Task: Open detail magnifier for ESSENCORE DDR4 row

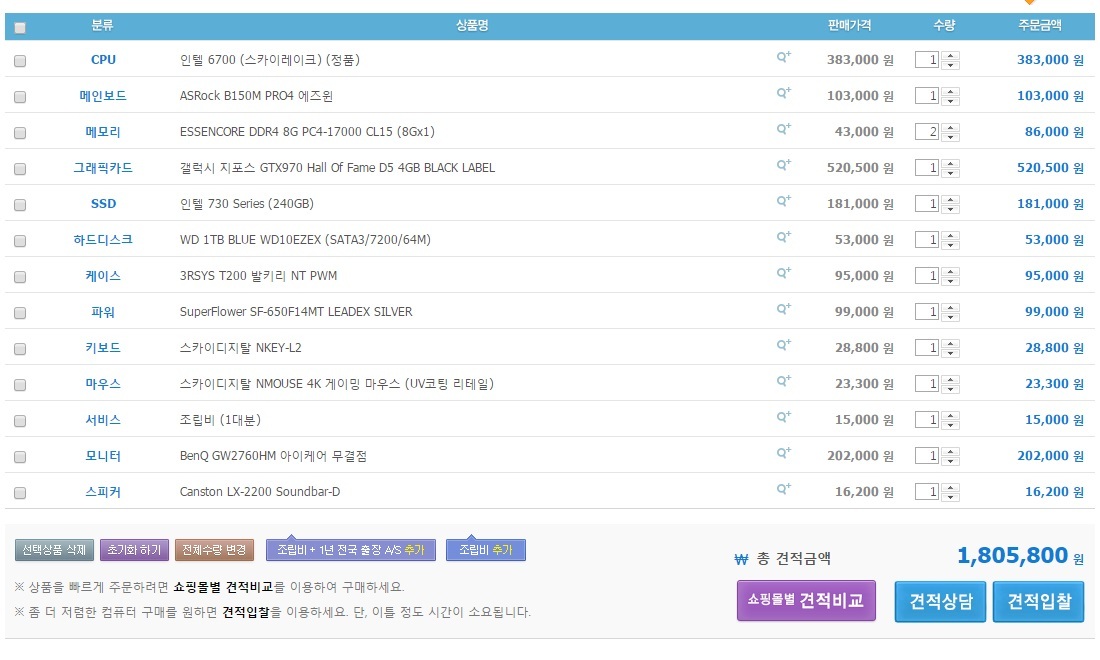Action: 784,129
